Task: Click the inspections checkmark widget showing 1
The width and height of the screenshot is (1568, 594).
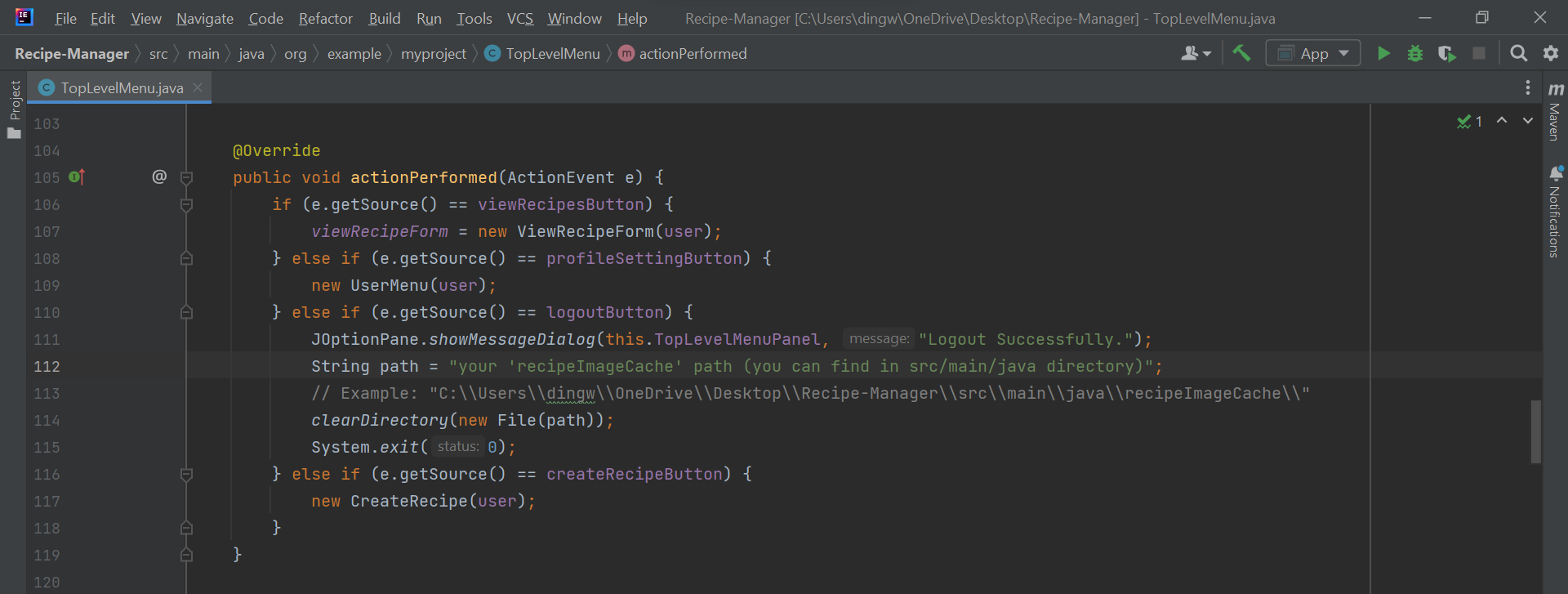Action: point(1470,121)
